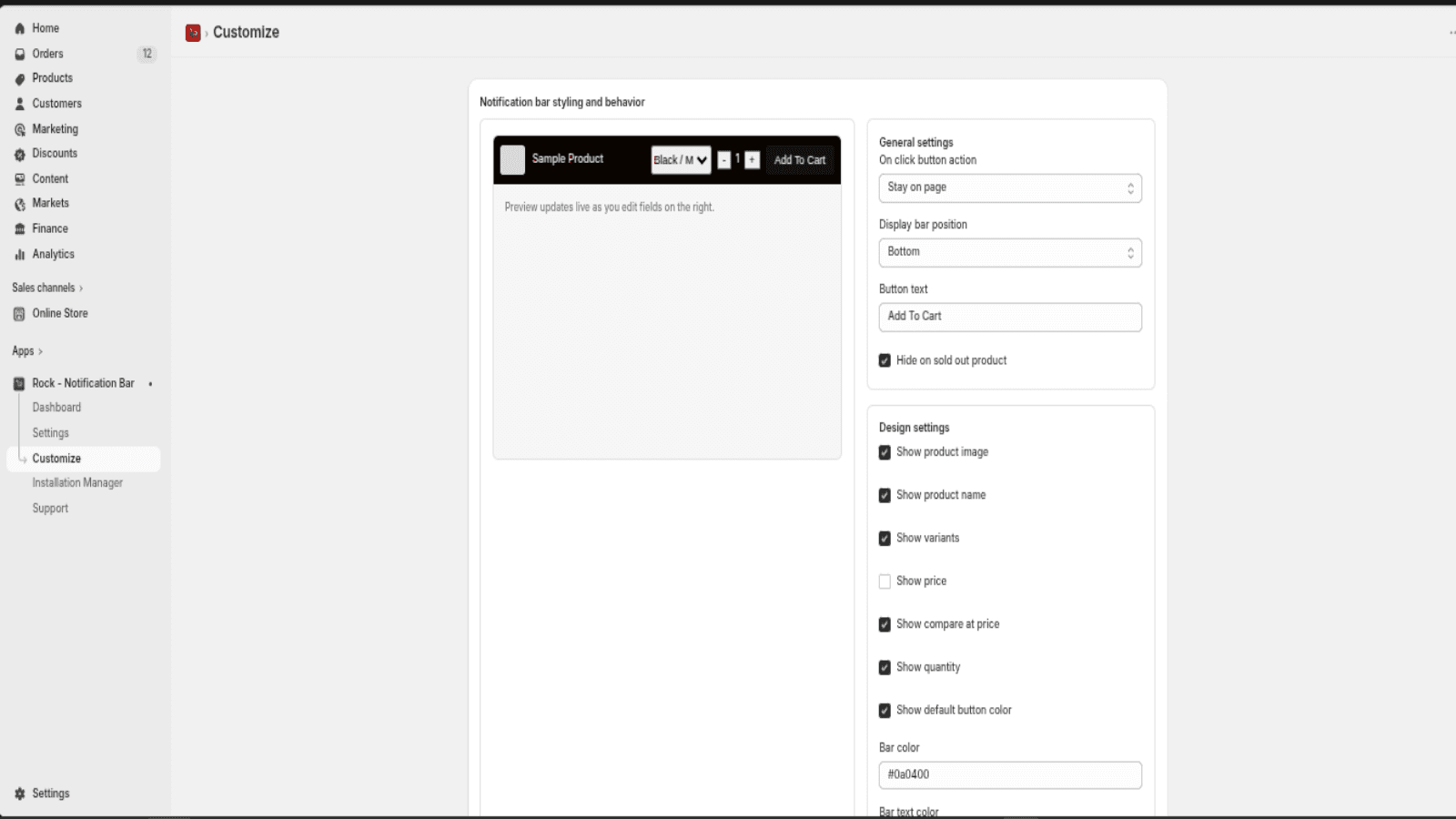Click the Sample Product name in preview bar

click(568, 159)
